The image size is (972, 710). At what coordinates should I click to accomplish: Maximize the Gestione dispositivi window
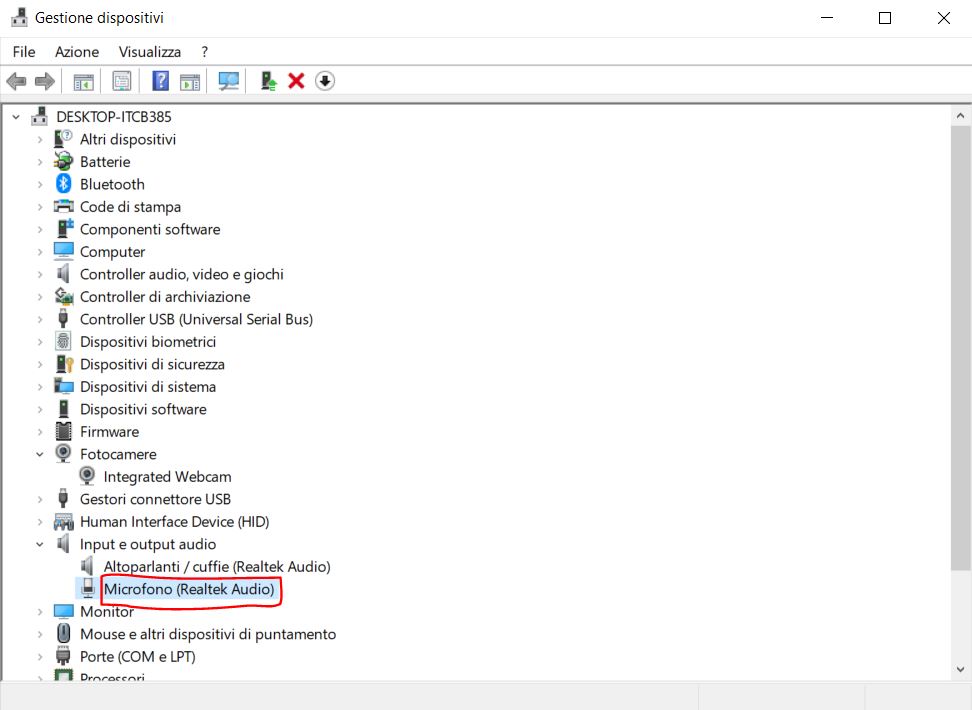885,18
